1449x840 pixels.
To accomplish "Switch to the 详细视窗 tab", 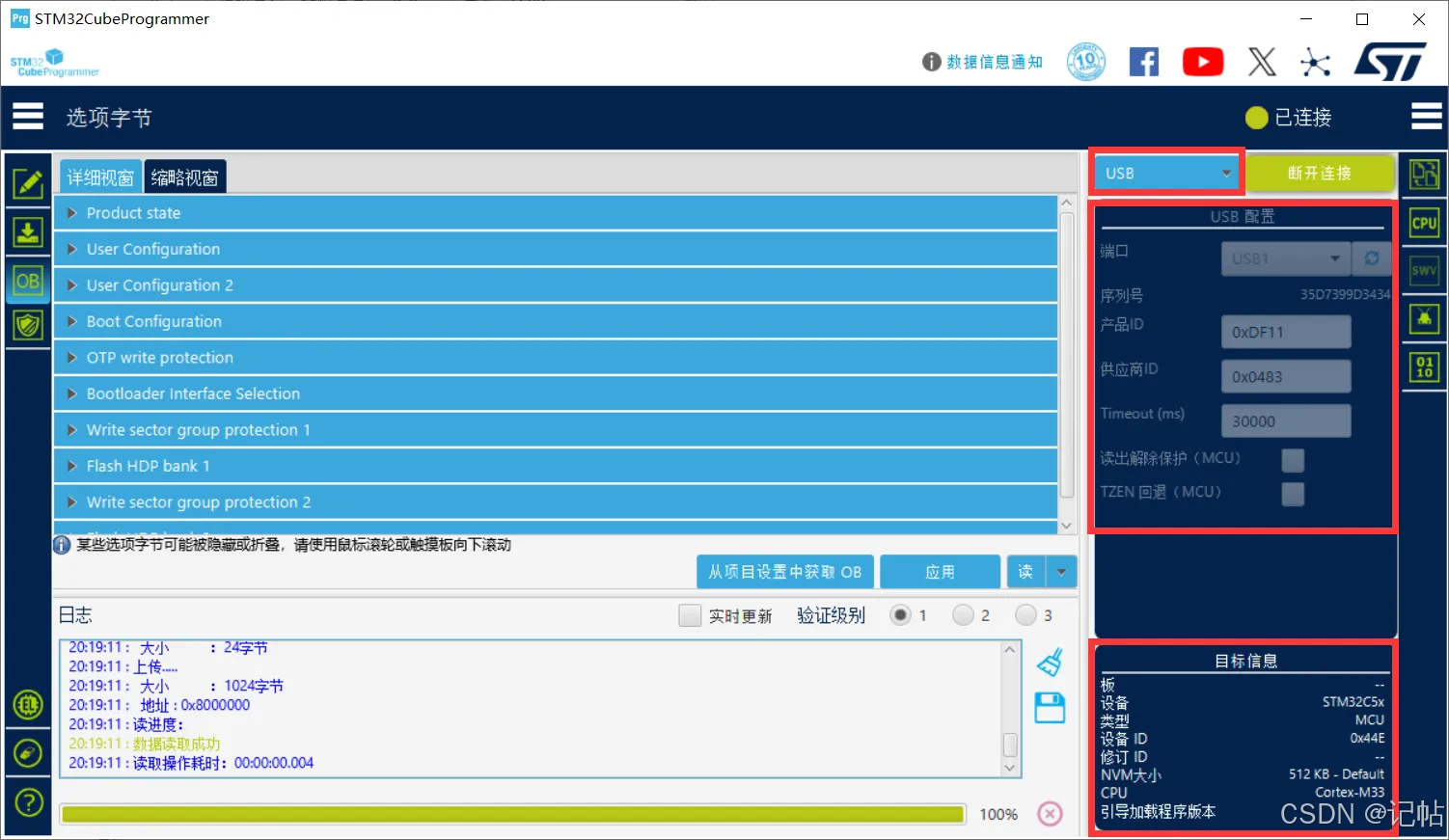I will 100,177.
